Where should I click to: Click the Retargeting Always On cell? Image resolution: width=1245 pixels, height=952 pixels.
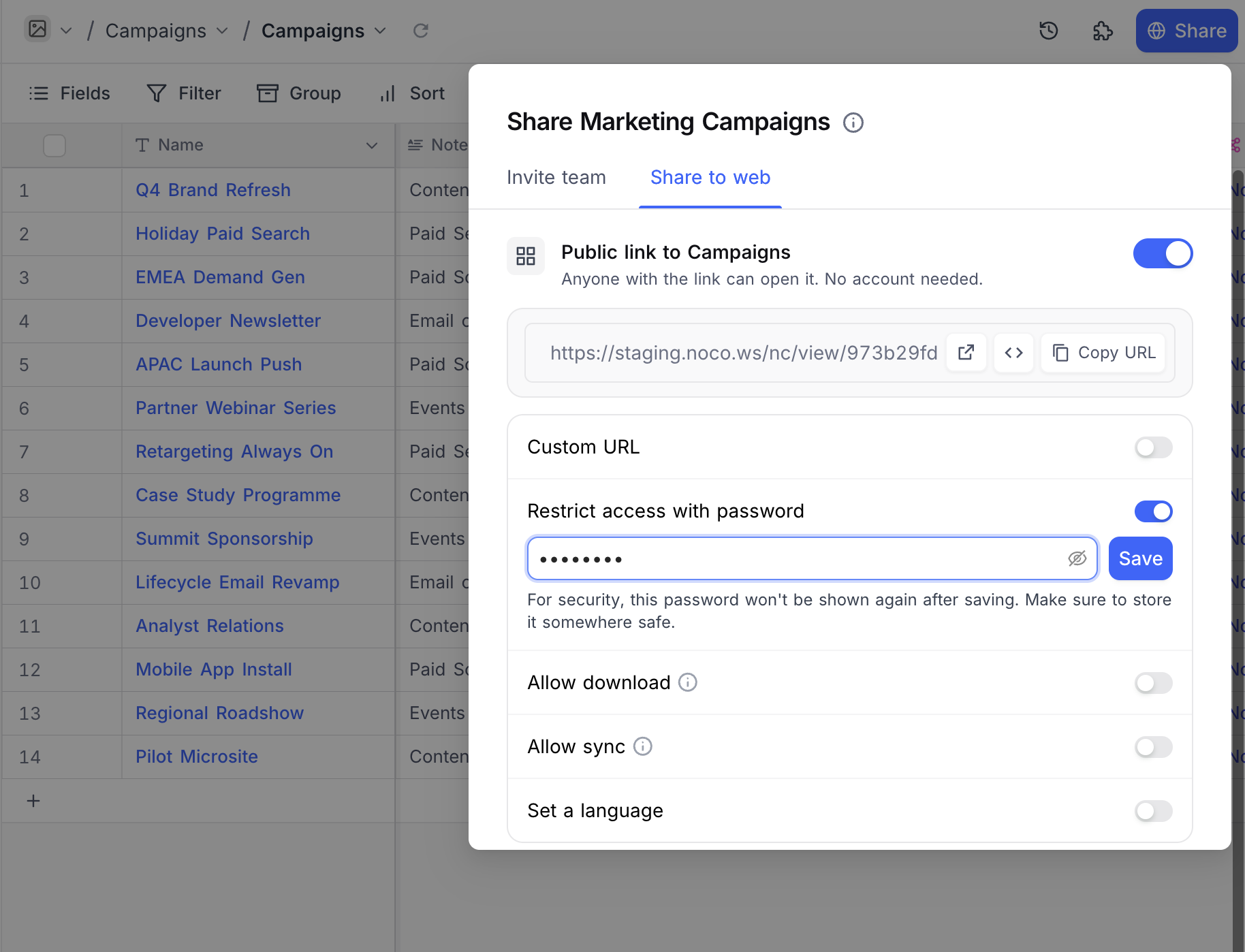pos(259,451)
